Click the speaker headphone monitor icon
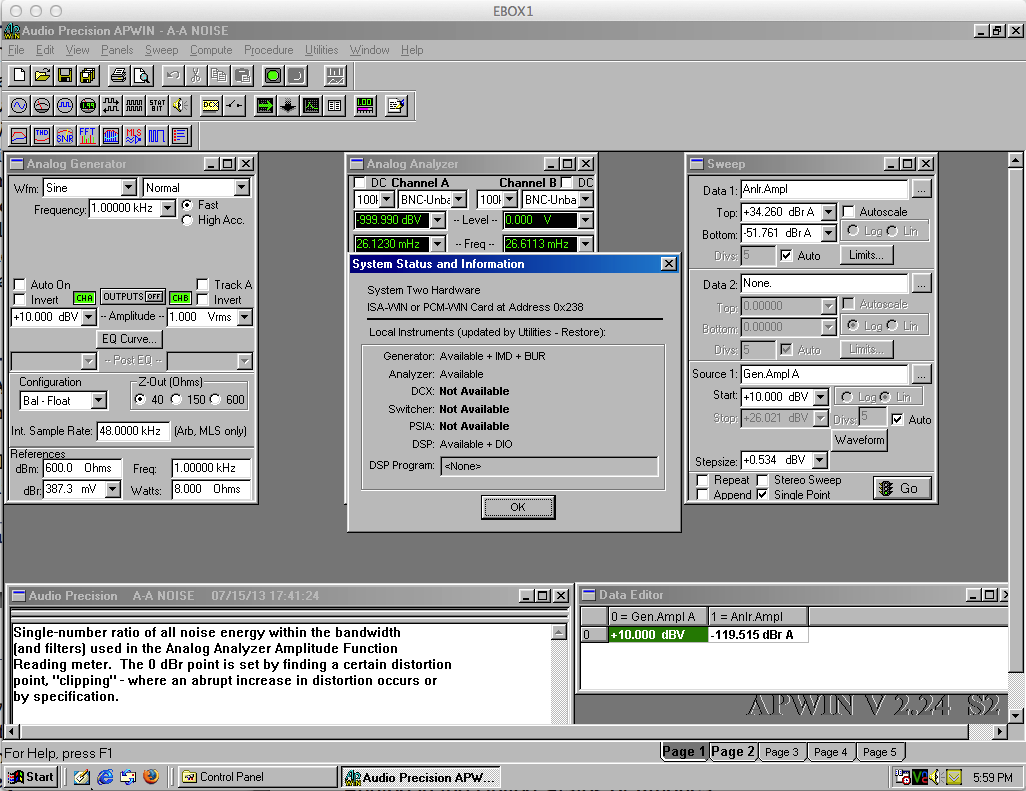1026x791 pixels. (180, 105)
